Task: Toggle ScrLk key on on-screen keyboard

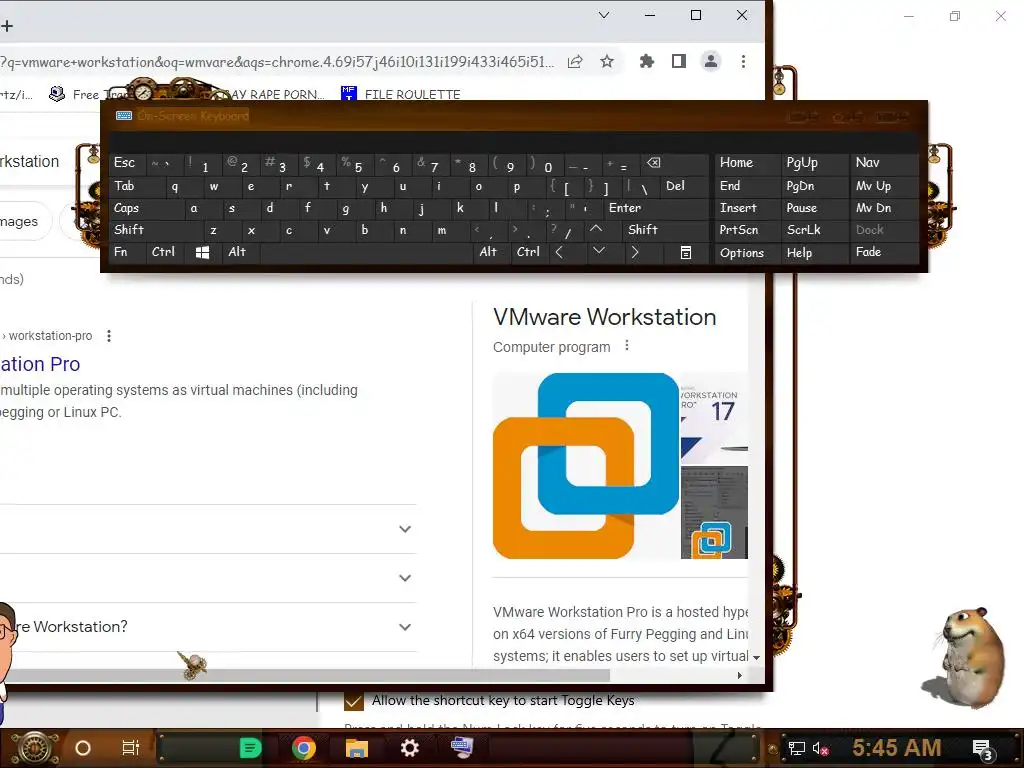Action: click(x=813, y=230)
